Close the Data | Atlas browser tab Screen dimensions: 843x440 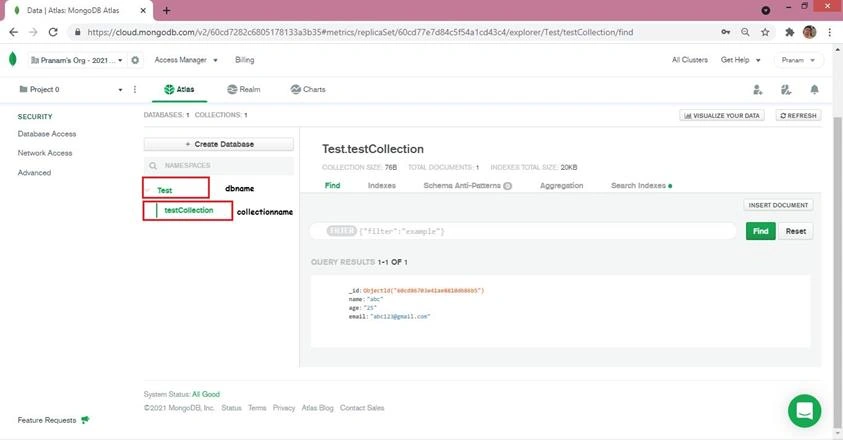pyautogui.click(x=143, y=10)
